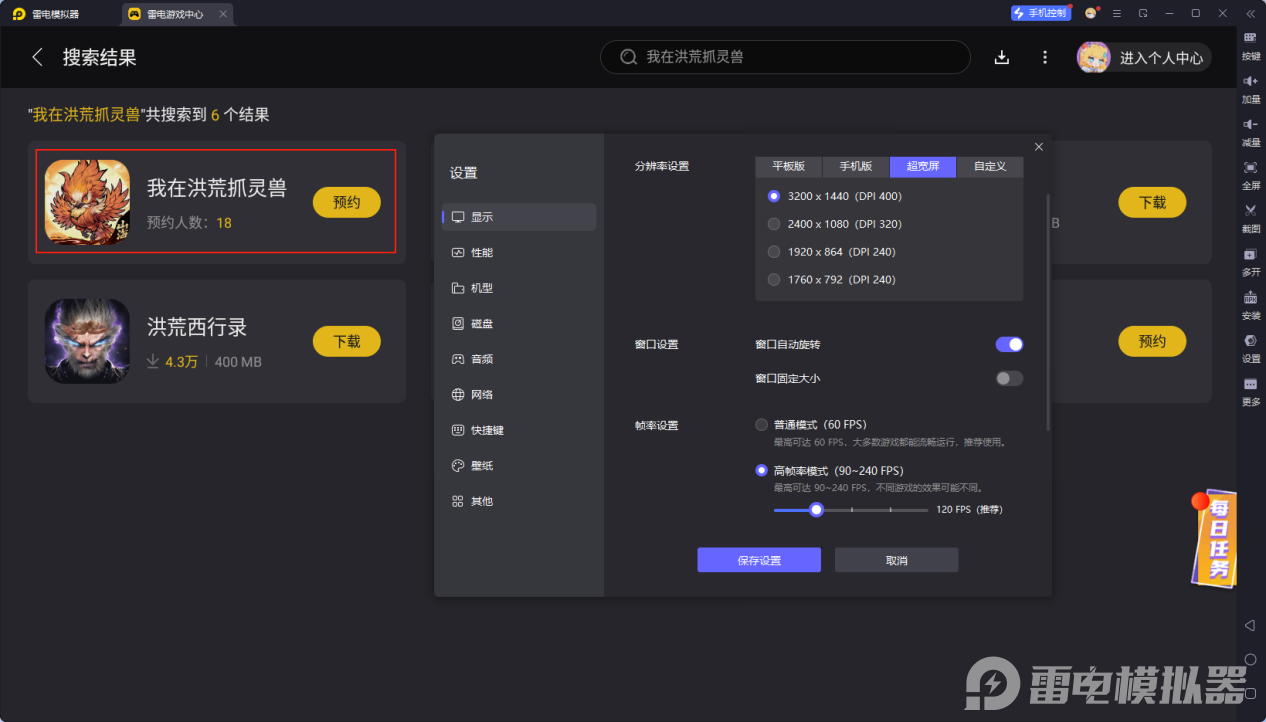Choose 普通模式 (60 FPS) frame rate
Screen dimensions: 1266x722
pyautogui.click(x=761, y=425)
